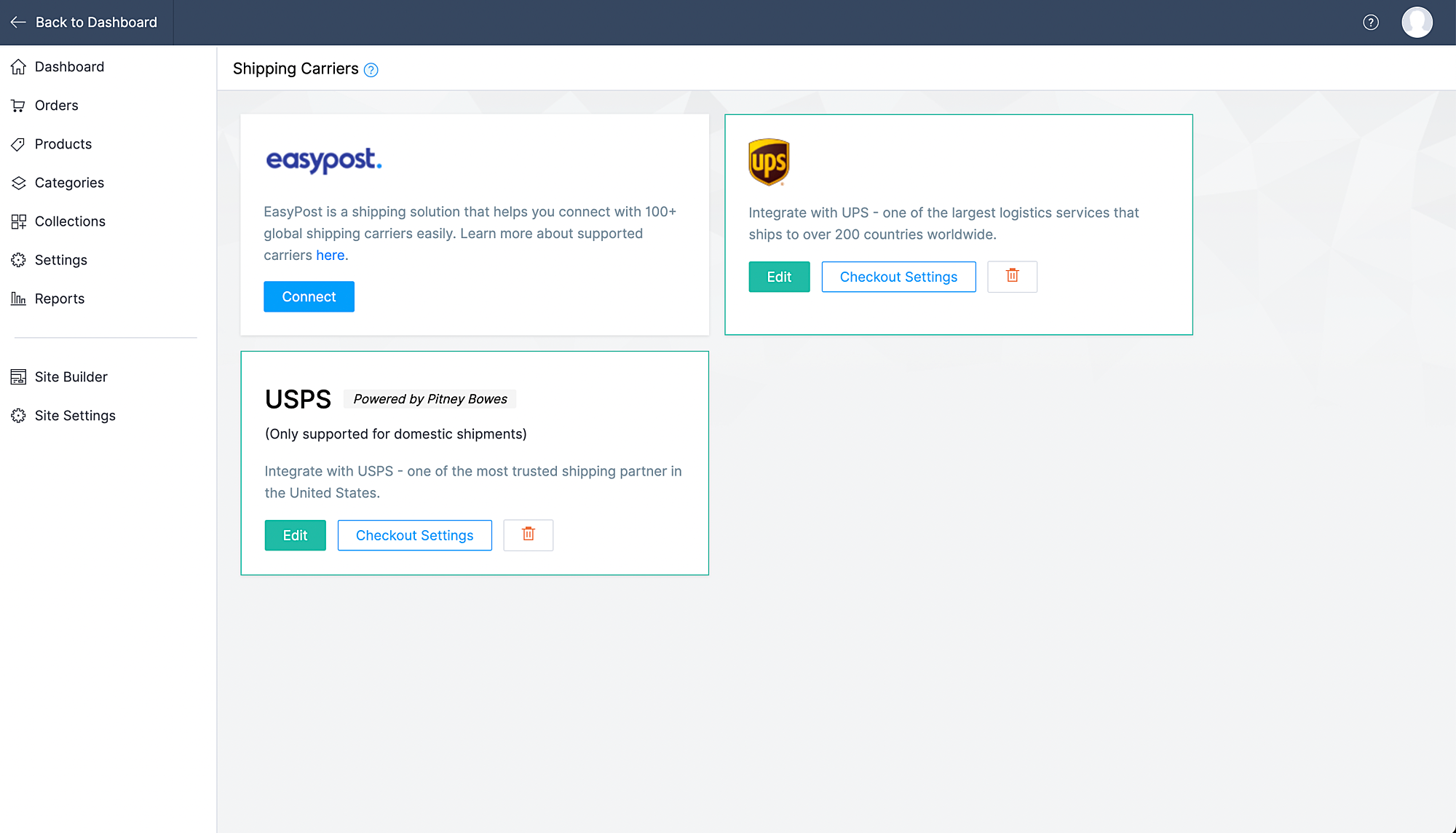Click the Shipping Carriers page title
Image resolution: width=1456 pixels, height=833 pixels.
(x=296, y=68)
